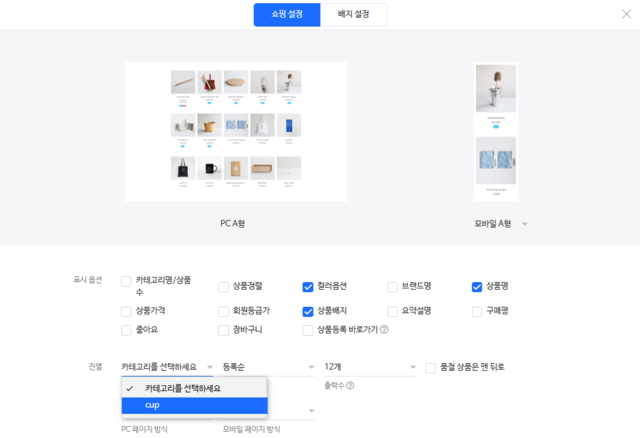Screen dimensions: 640x438
Task: Click the PC A형 label
Action: (x=233, y=224)
